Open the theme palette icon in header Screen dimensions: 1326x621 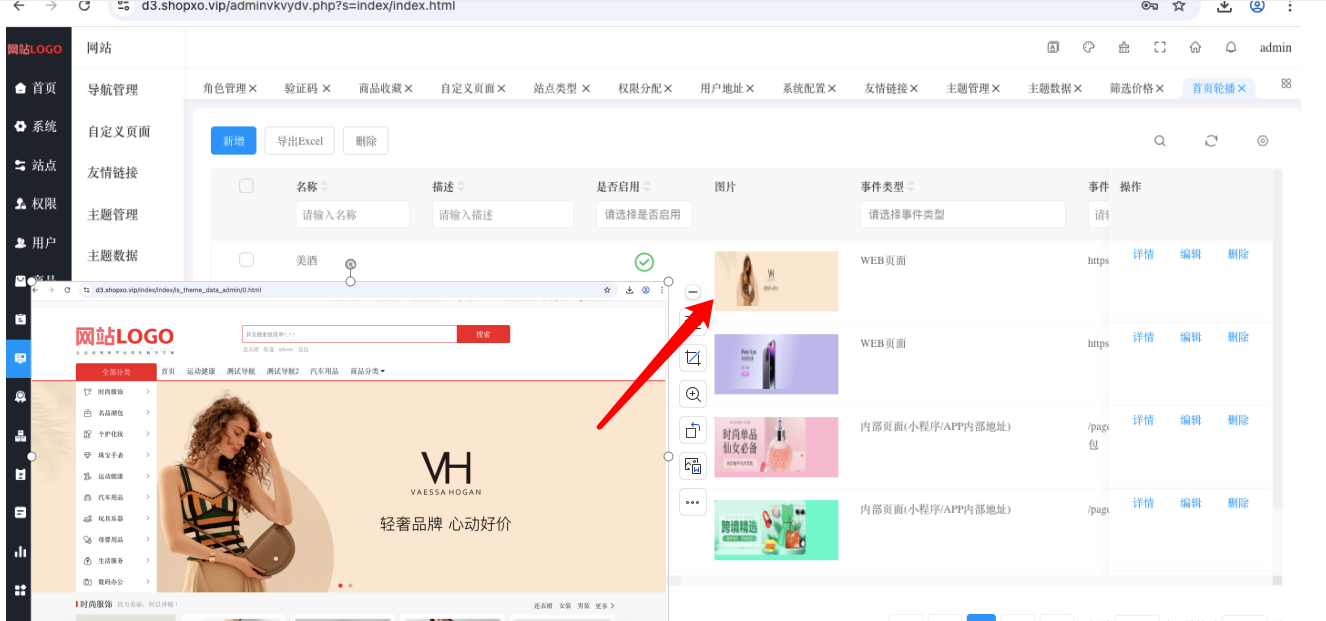[1089, 47]
